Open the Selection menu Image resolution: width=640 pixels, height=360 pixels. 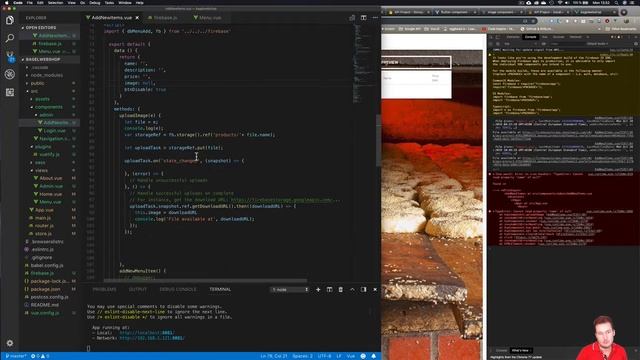click(56, 2)
